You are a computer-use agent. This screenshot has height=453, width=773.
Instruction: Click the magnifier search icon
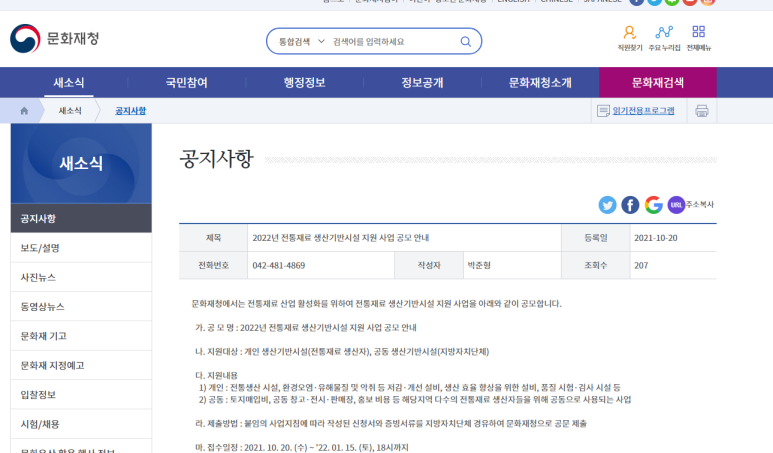[465, 41]
